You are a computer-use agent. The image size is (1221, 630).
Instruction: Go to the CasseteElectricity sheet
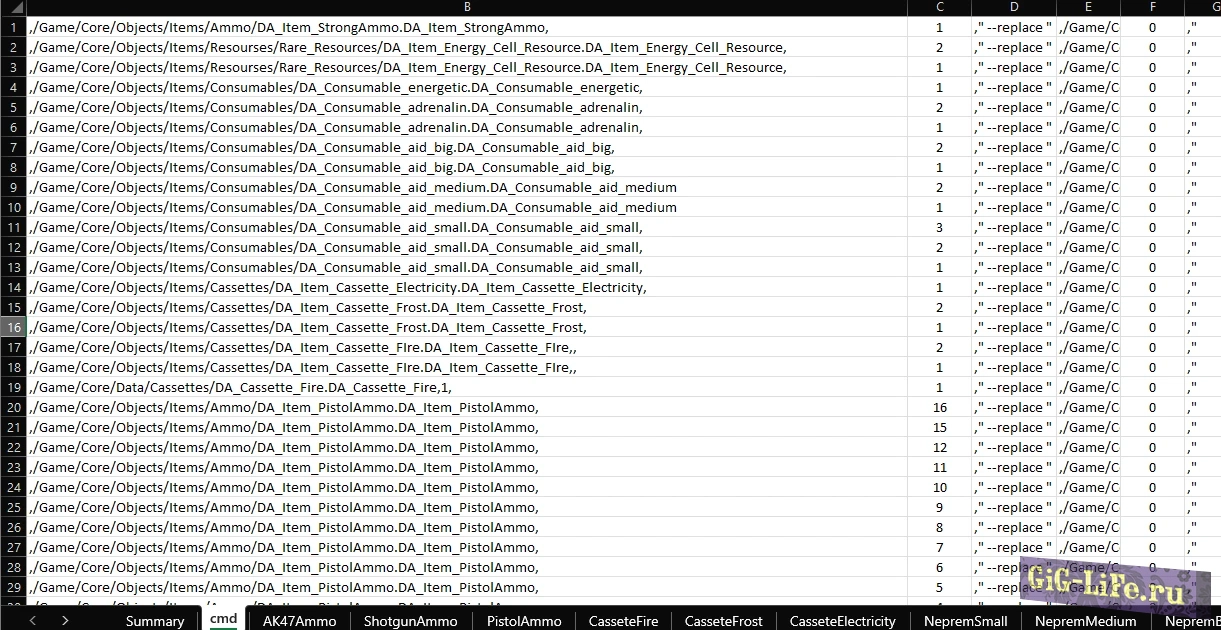[x=842, y=621]
